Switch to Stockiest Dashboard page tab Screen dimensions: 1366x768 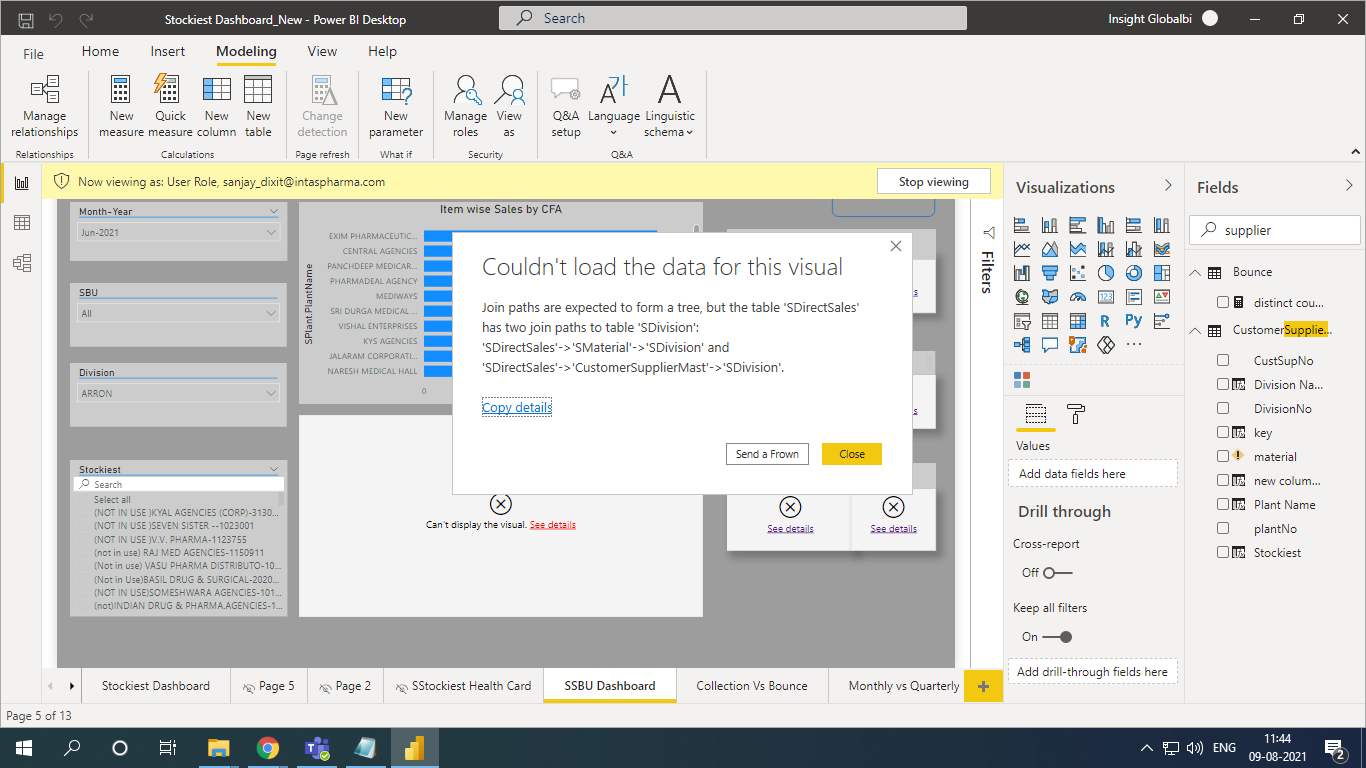[x=156, y=686]
